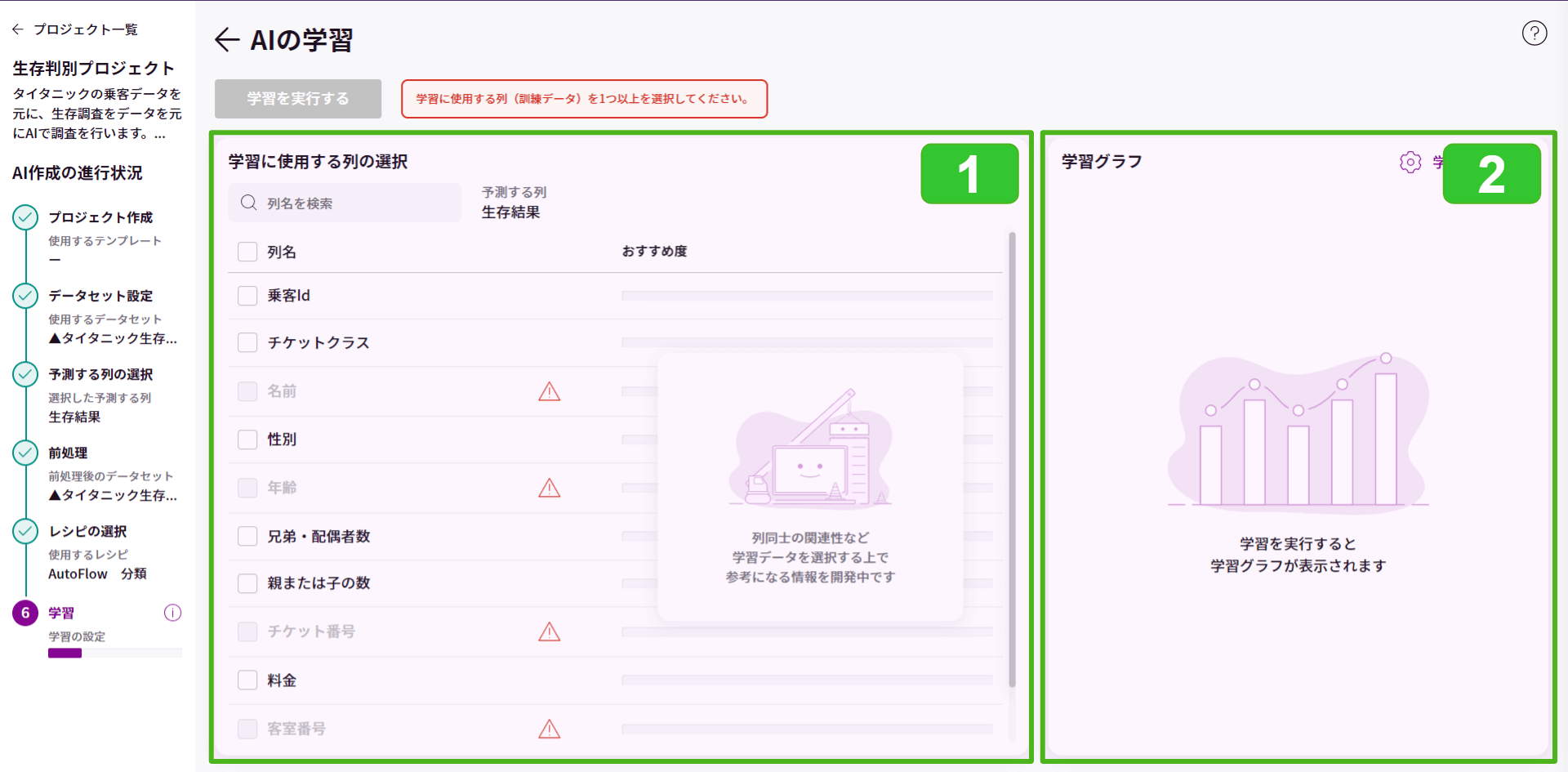Check the チケットクラス column checkbox
The height and width of the screenshot is (772, 1568).
click(247, 342)
